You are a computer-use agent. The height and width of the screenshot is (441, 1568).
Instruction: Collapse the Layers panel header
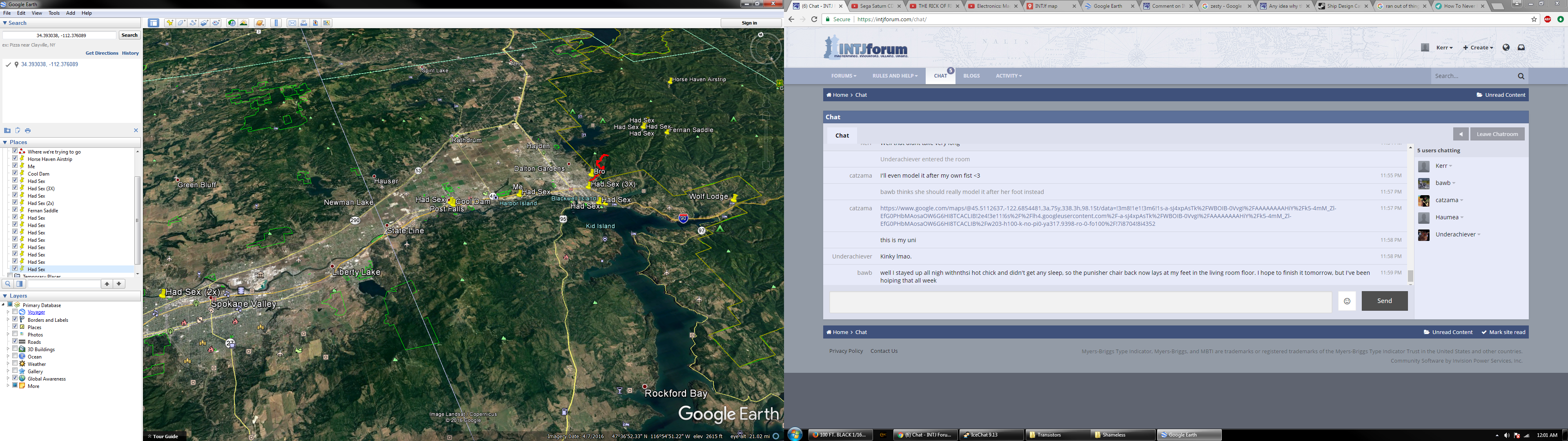71,295
